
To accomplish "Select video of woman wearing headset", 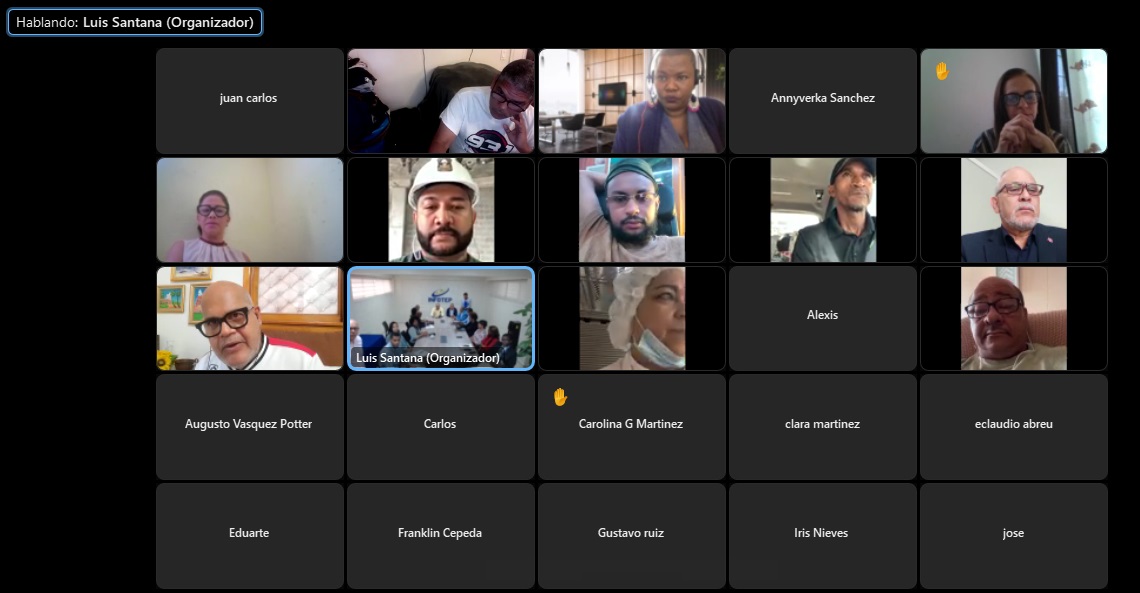I will 632,101.
